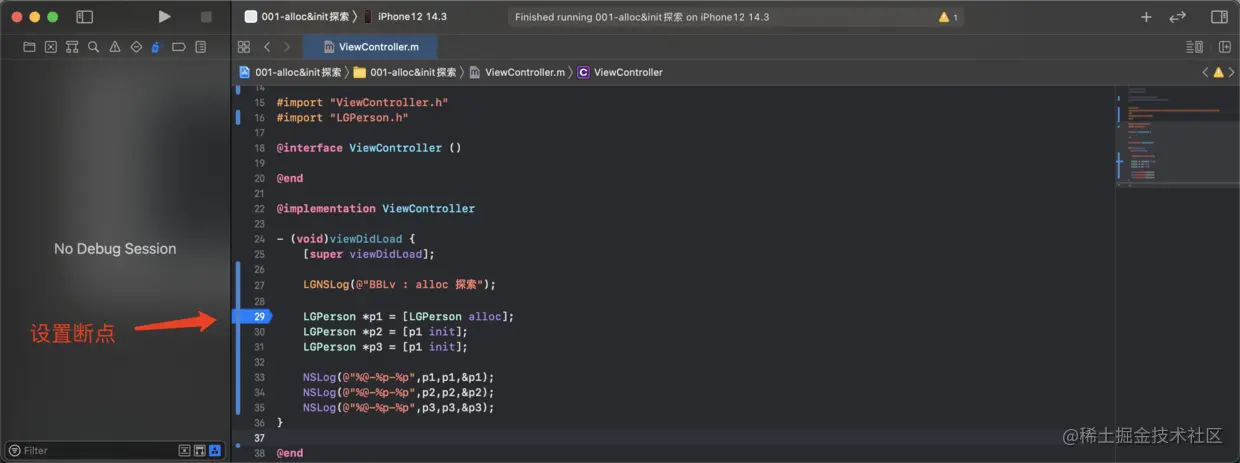Open related items grid menu
1240x463 pixels.
coord(243,47)
